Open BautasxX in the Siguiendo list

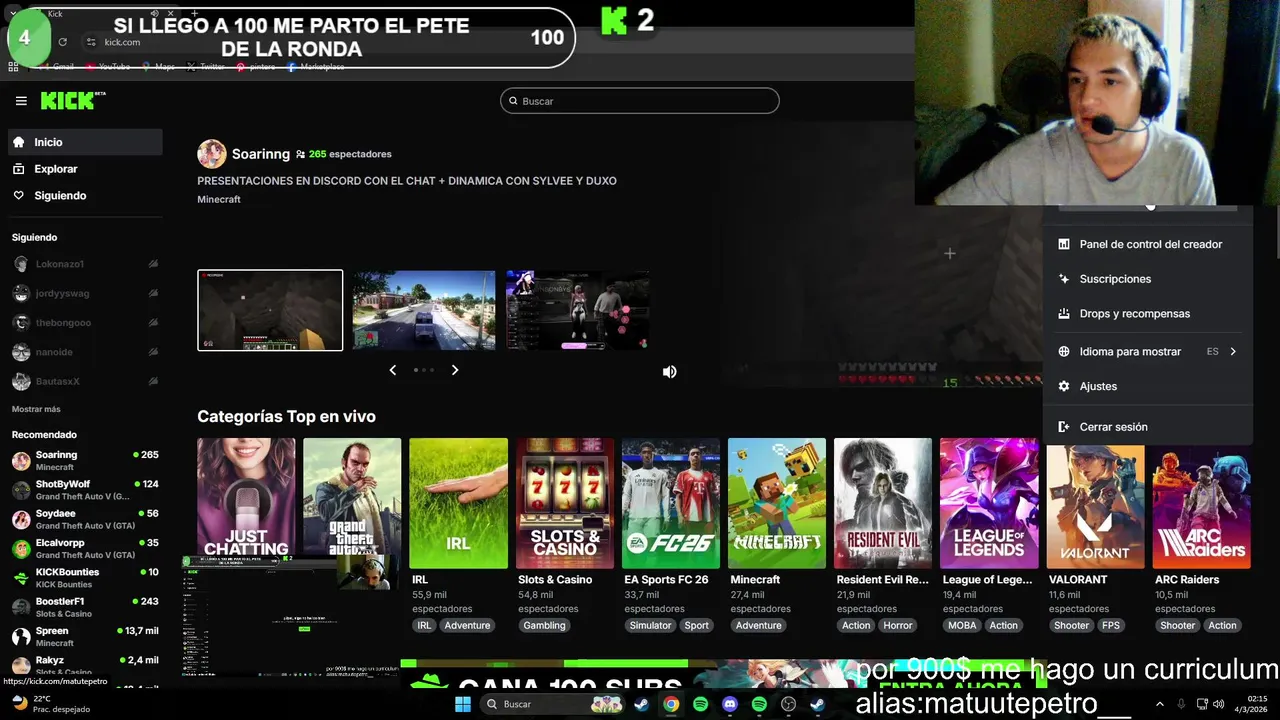[x=85, y=381]
